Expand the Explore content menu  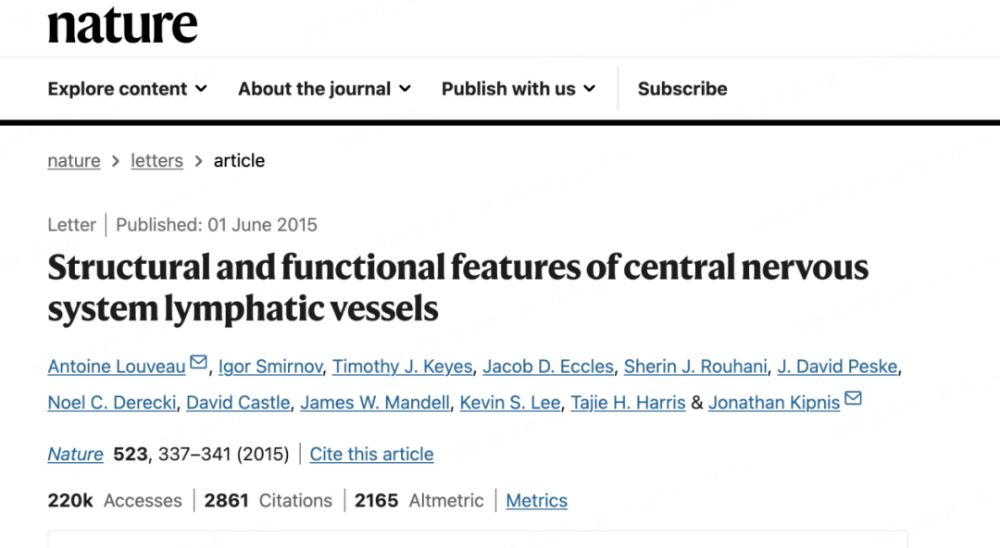click(127, 89)
